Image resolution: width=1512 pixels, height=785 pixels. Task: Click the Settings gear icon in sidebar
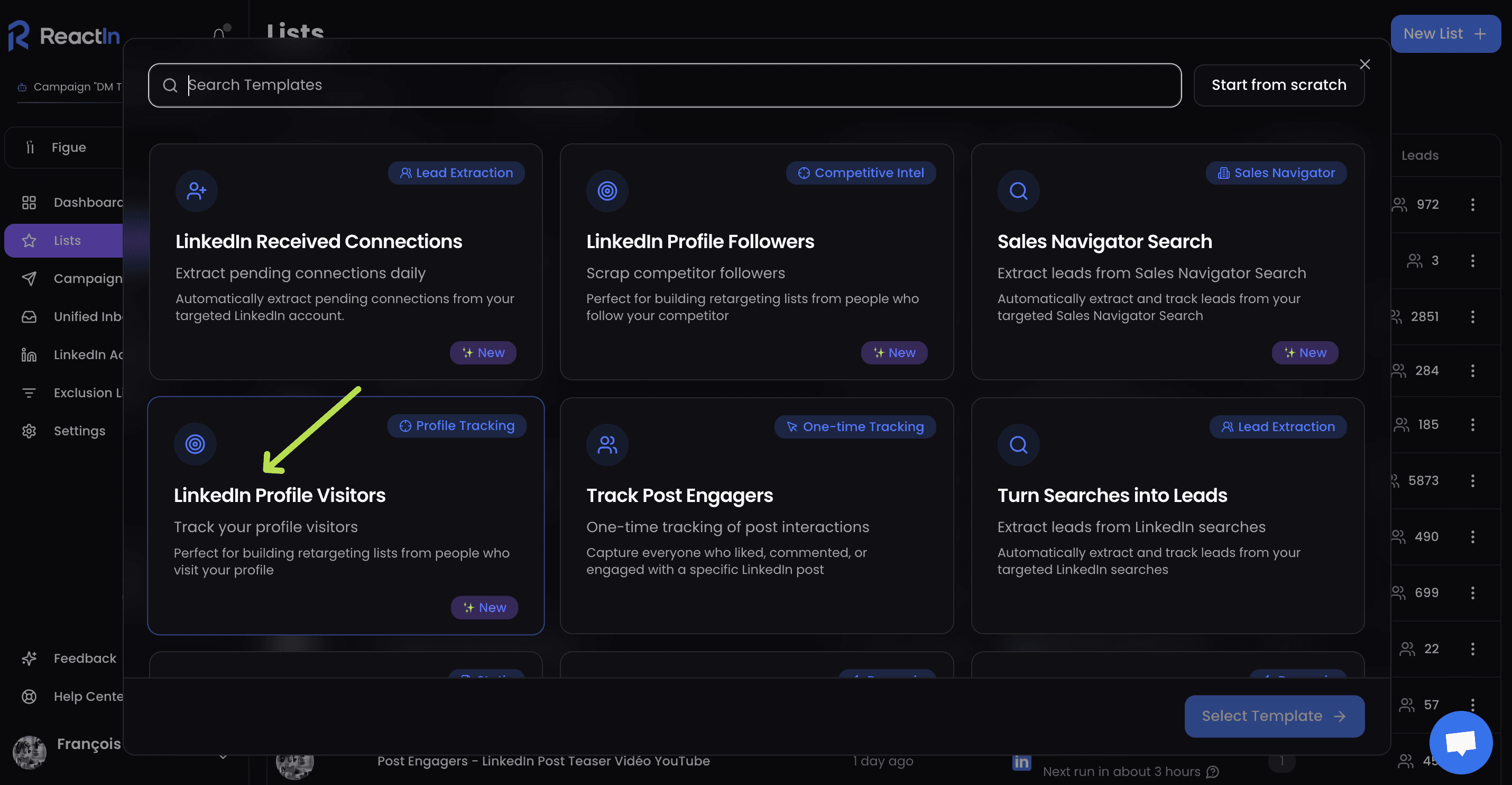pyautogui.click(x=29, y=431)
